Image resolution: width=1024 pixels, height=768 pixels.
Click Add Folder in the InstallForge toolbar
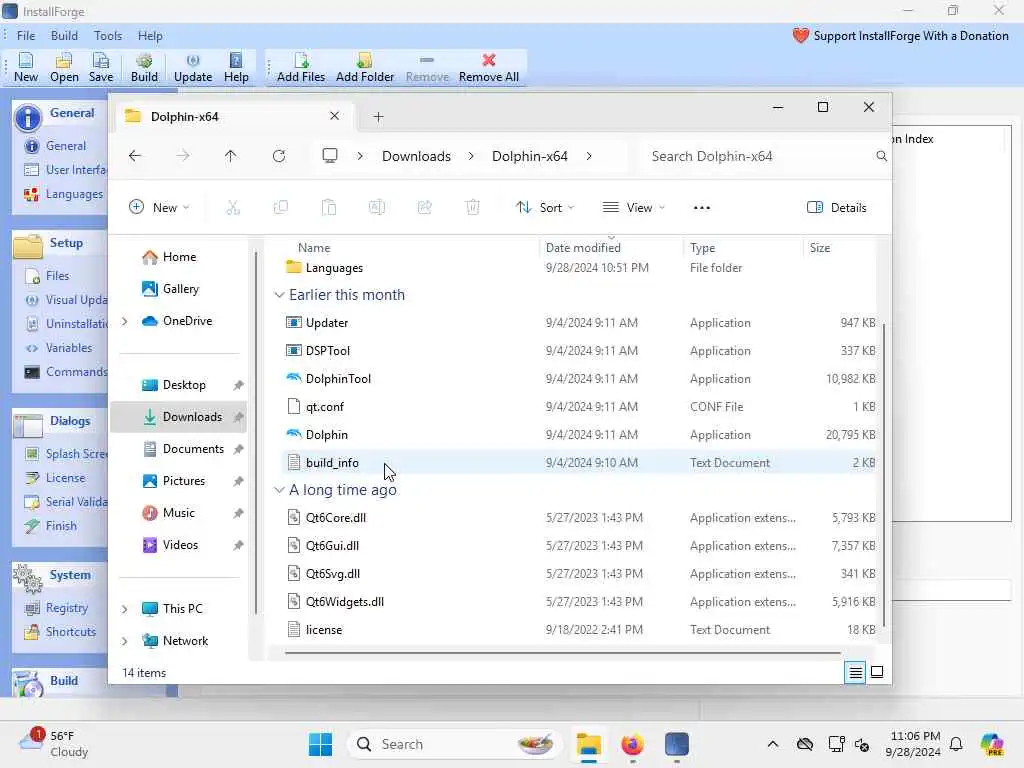pos(364,67)
